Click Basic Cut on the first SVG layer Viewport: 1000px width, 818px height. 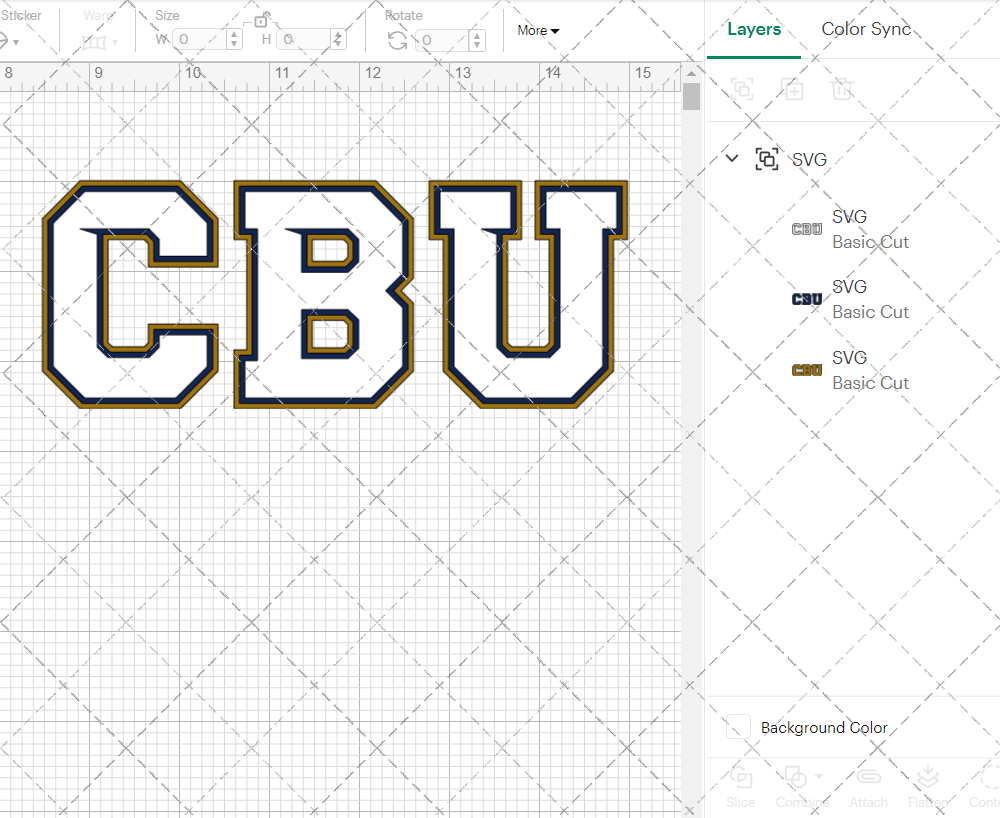(871, 242)
